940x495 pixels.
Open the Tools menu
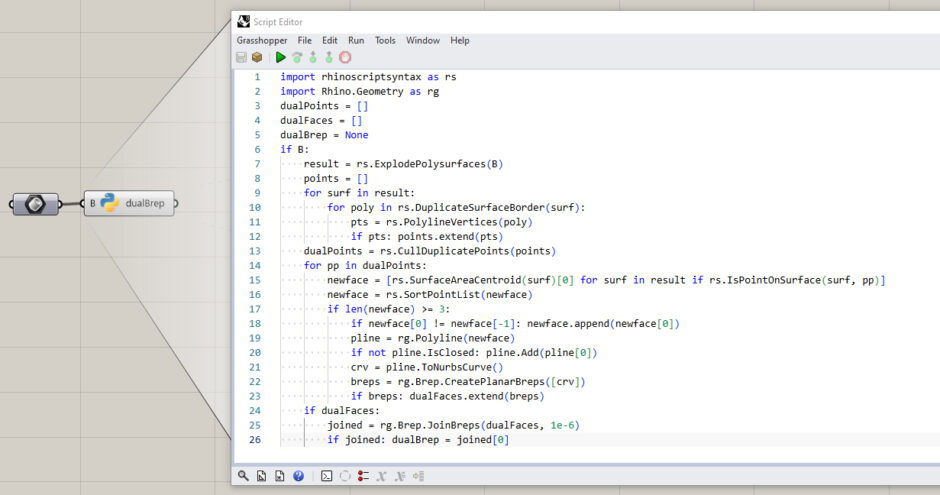pos(385,40)
